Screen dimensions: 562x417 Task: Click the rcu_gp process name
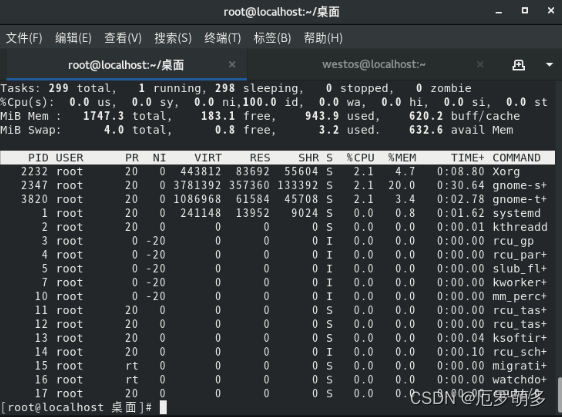[513, 241]
